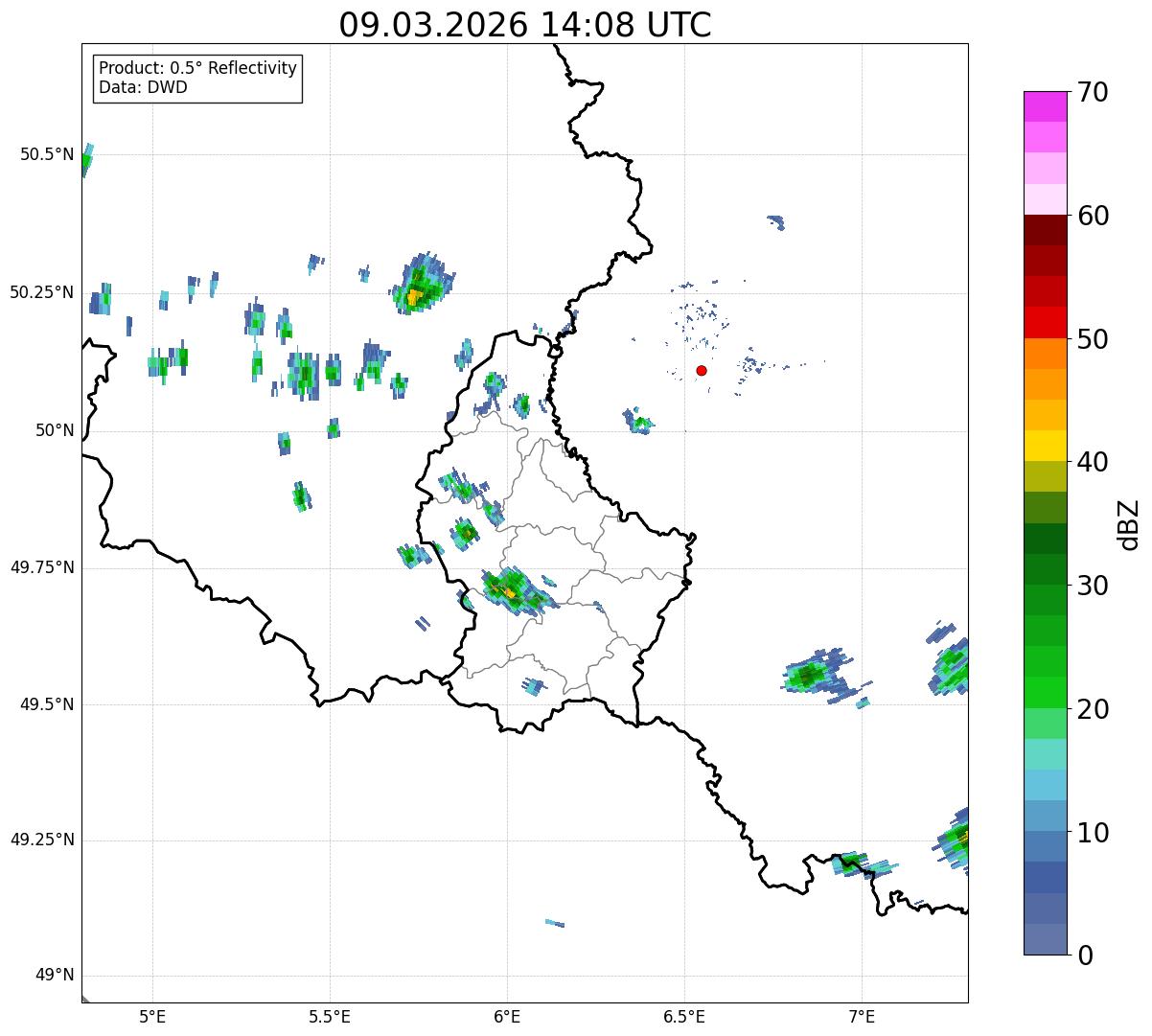Click the plot title showing 14:08 UTC
This screenshot has width=1152, height=1036.
pyautogui.click(x=525, y=25)
